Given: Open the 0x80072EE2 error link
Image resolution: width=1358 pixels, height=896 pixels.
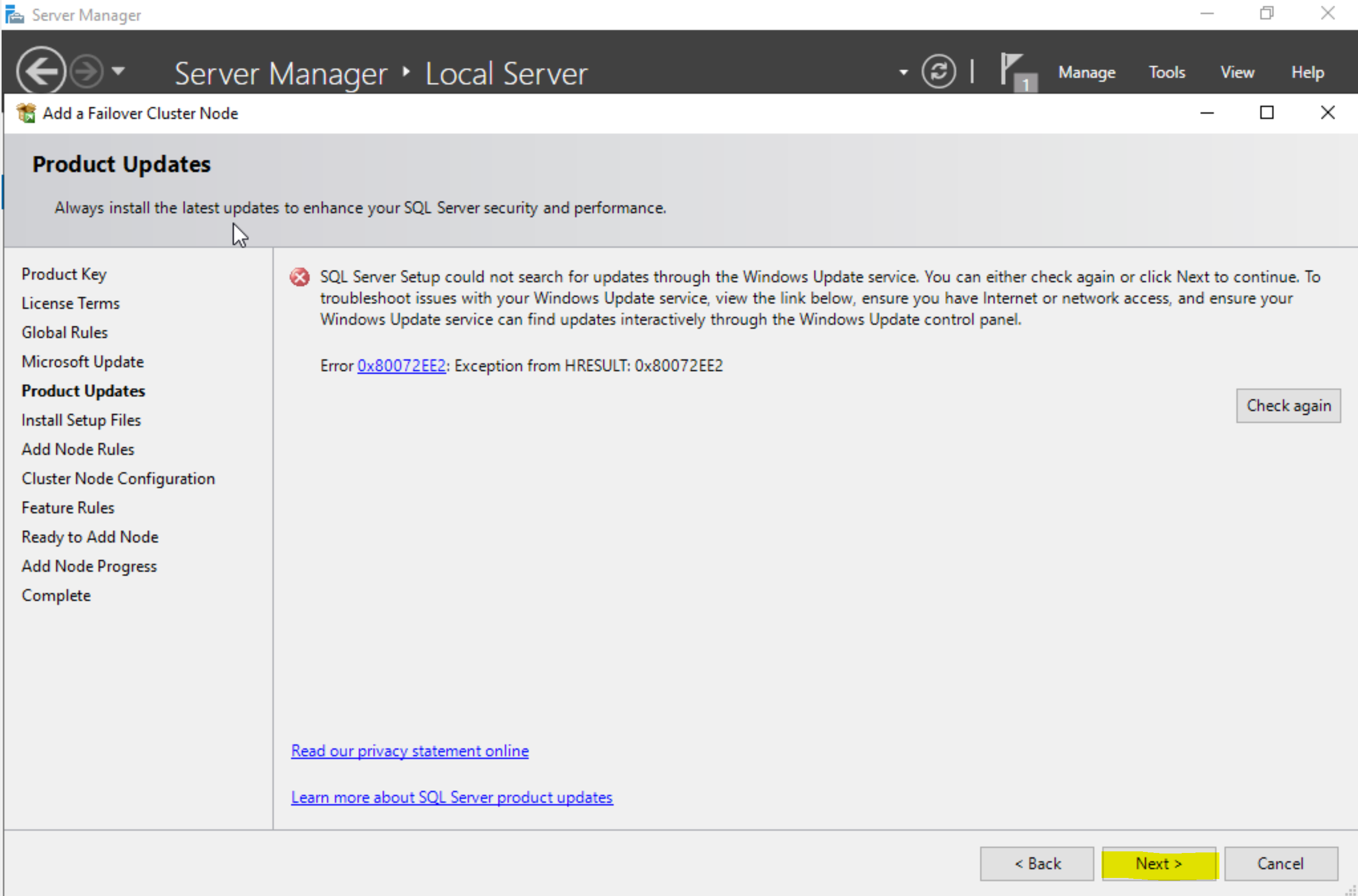Looking at the screenshot, I should (x=401, y=366).
